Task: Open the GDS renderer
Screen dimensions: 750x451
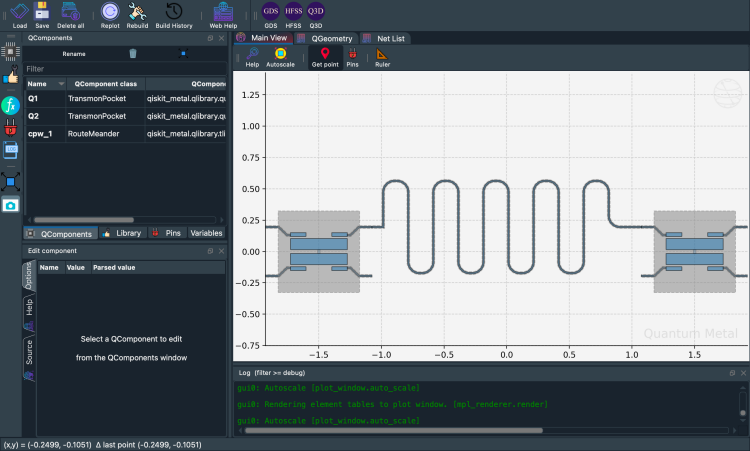Action: [x=271, y=15]
